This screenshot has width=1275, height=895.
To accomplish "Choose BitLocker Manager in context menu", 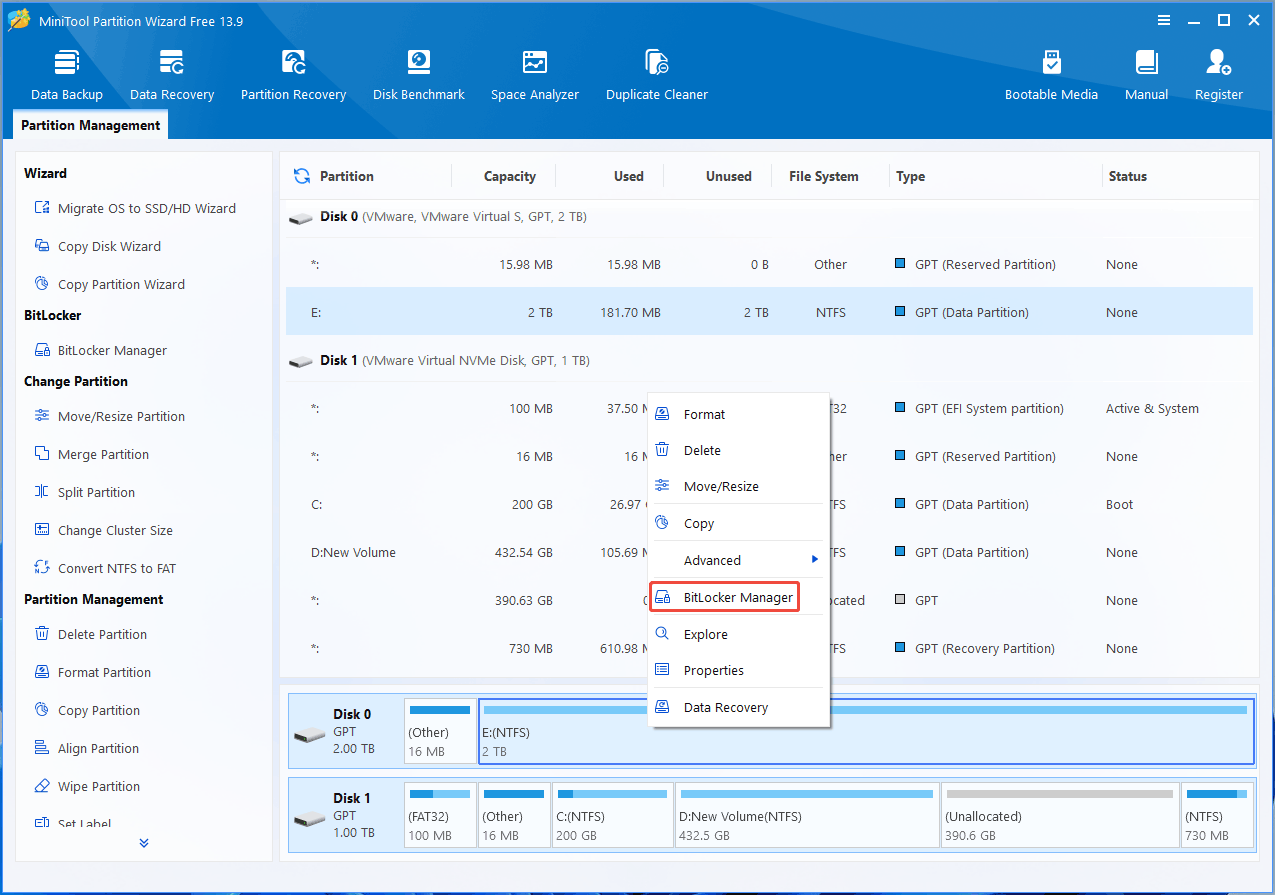I will pyautogui.click(x=725, y=597).
